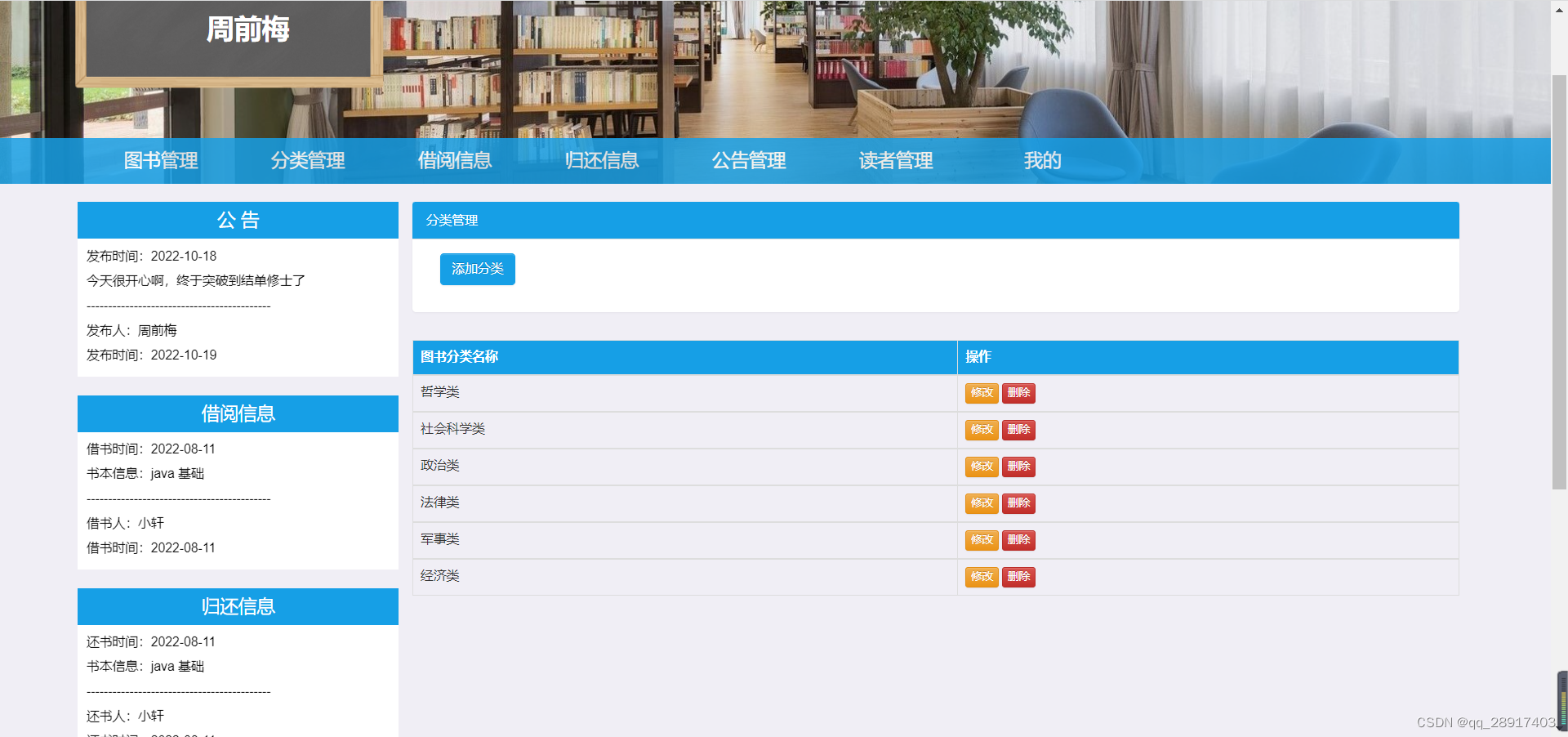Viewport: 1568px width, 737px height.
Task: Click the 归还信息 sidebar header
Action: (x=238, y=606)
